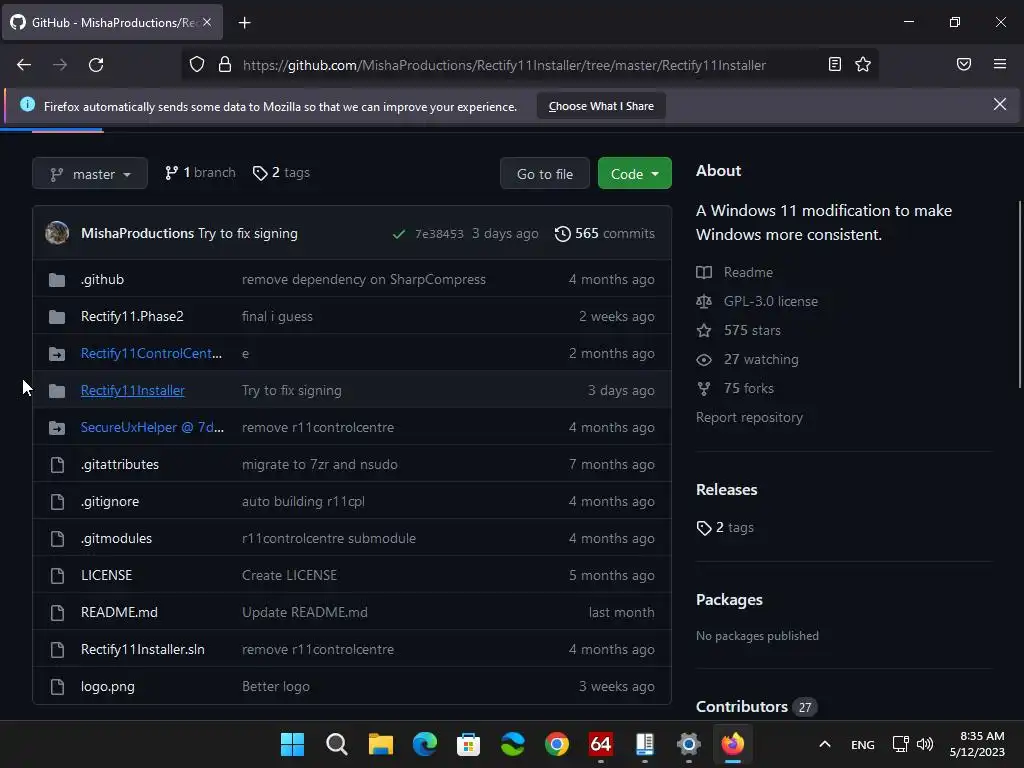Open the Rectify11Installer.sln file
The height and width of the screenshot is (768, 1024).
142,649
